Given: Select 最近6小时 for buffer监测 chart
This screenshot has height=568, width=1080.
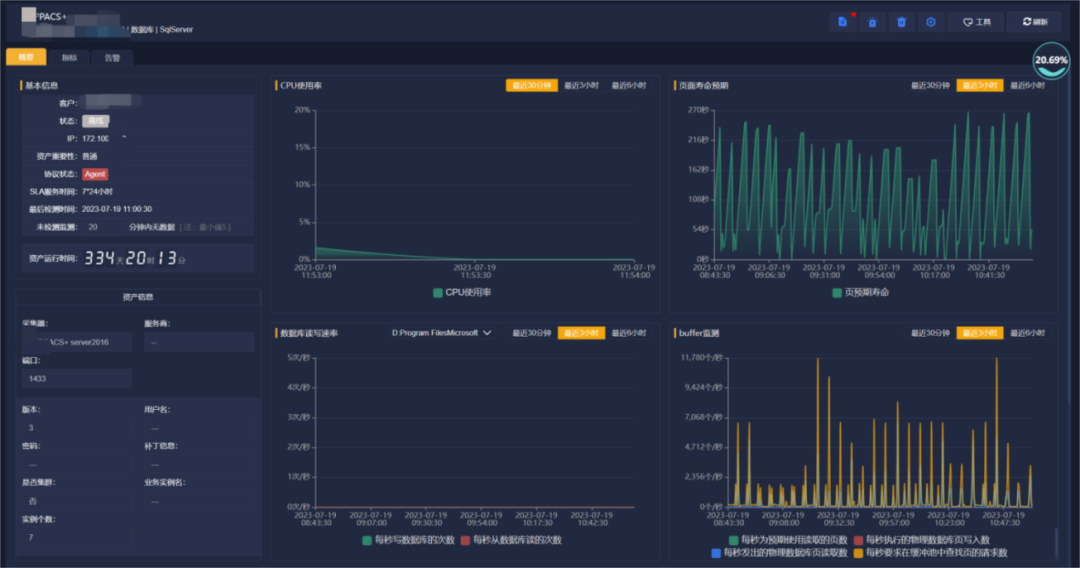Looking at the screenshot, I should tap(1028, 333).
